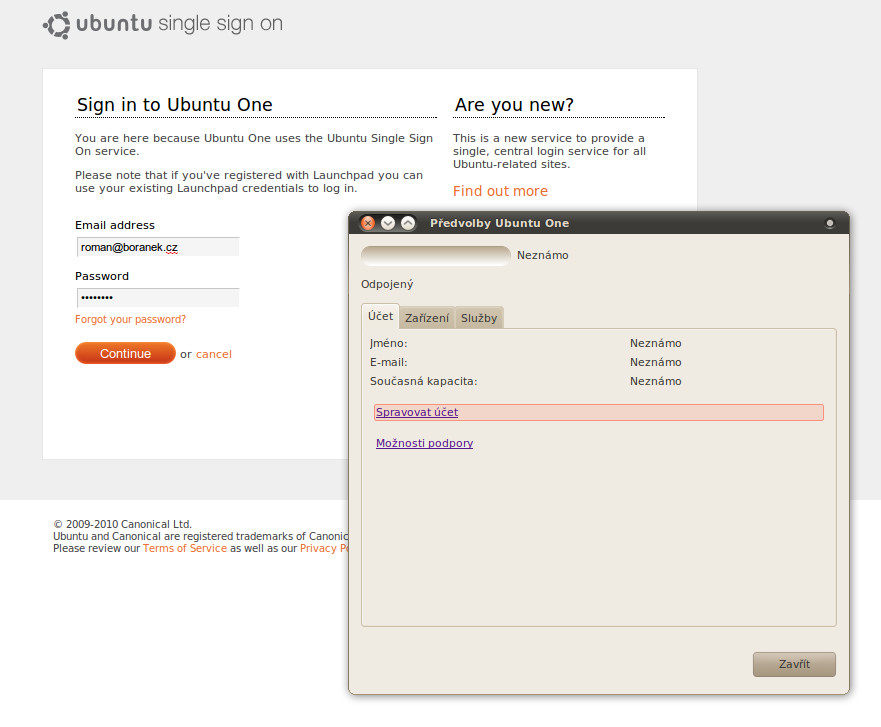Minimize the Předvolby Ubuntu One dialog
The width and height of the screenshot is (881, 727).
point(388,223)
